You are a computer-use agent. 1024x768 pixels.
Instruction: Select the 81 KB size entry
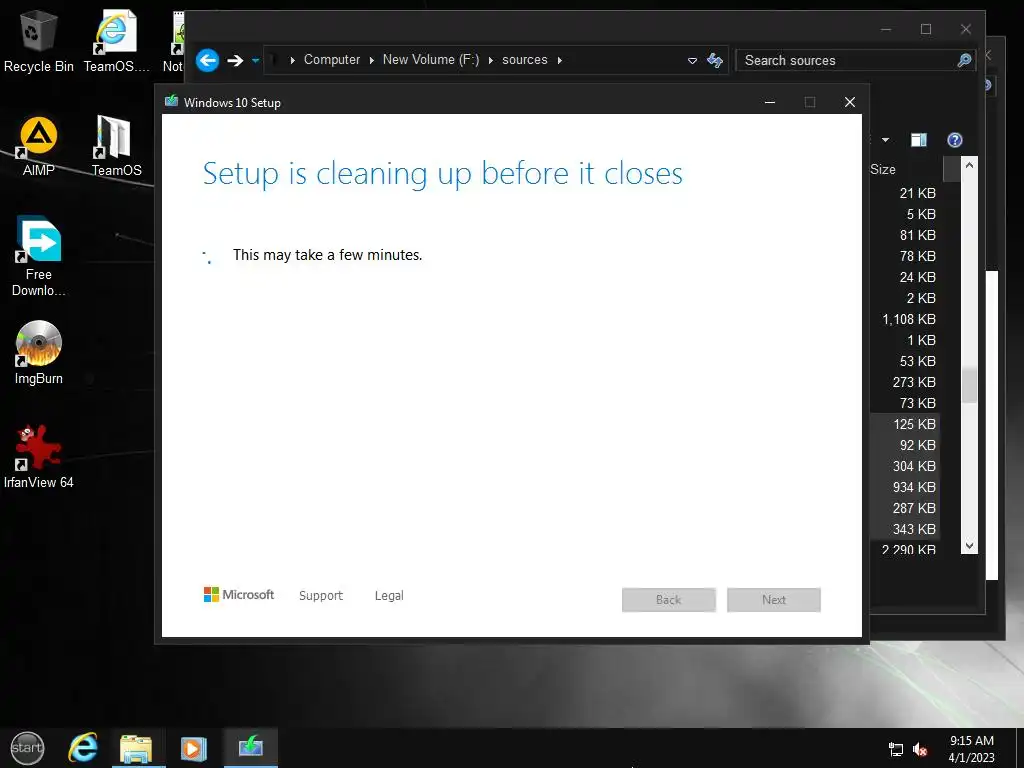click(x=918, y=235)
